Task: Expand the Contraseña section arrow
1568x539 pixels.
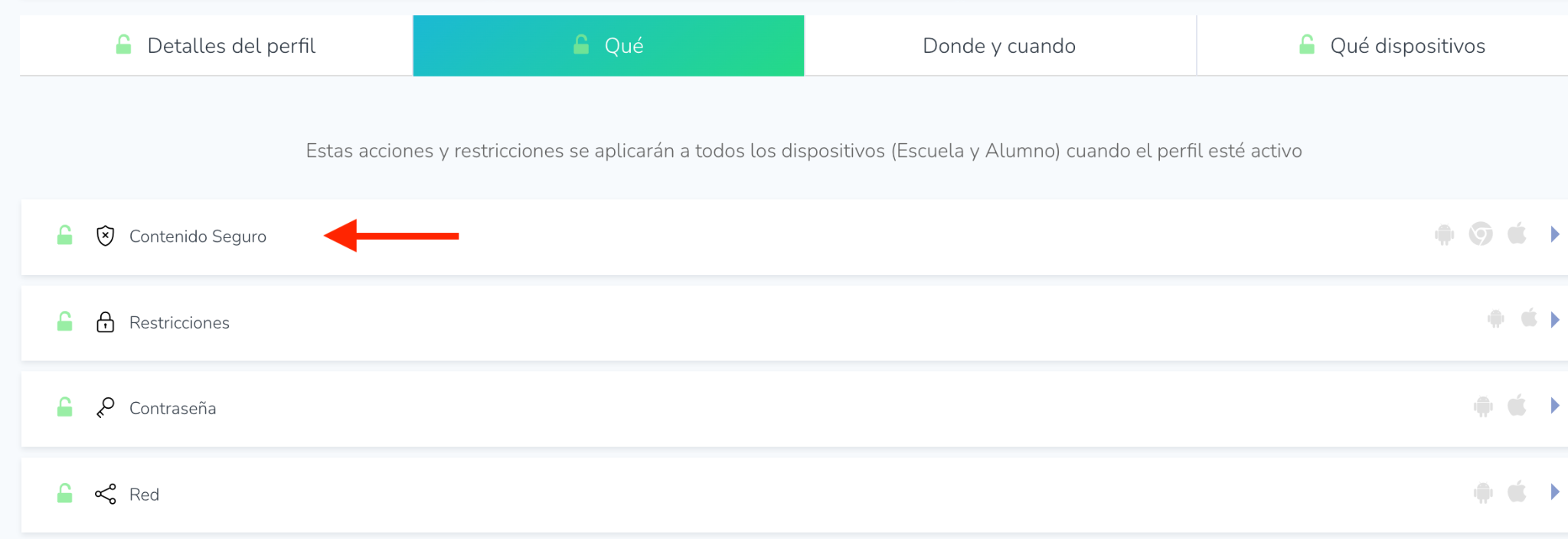Action: pyautogui.click(x=1554, y=406)
